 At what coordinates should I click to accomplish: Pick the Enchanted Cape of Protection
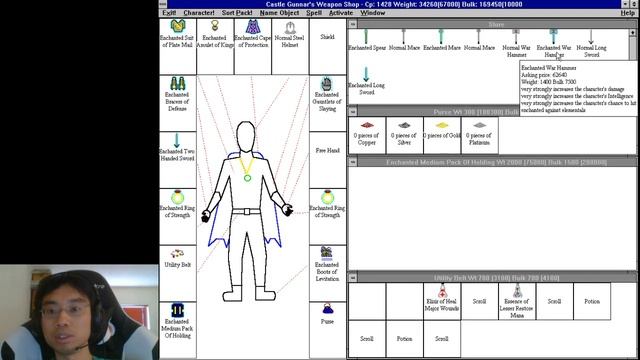(253, 46)
